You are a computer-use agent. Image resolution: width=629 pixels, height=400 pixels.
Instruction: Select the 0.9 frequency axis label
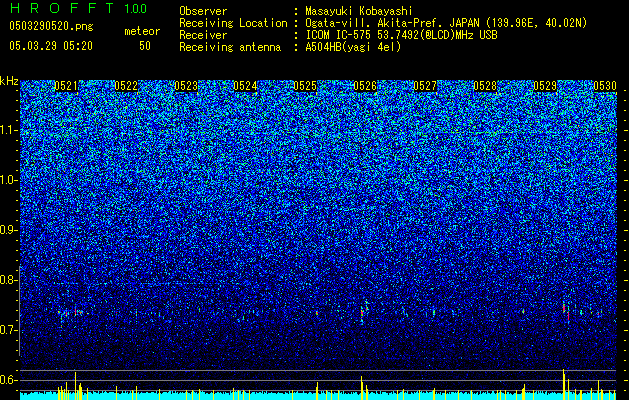pyautogui.click(x=7, y=230)
